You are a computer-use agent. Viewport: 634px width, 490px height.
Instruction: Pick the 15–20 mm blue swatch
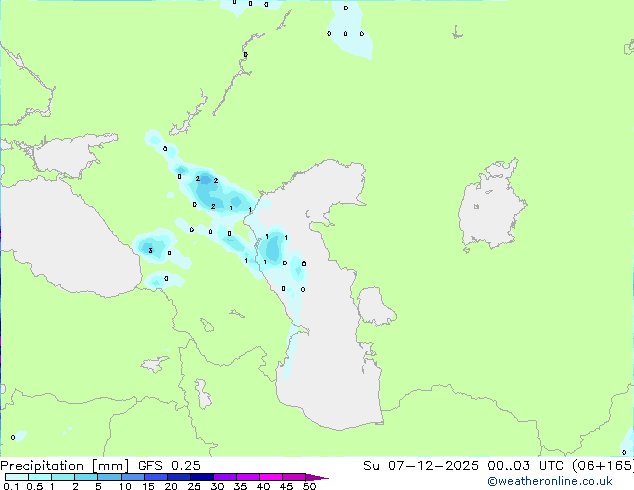coord(156,477)
